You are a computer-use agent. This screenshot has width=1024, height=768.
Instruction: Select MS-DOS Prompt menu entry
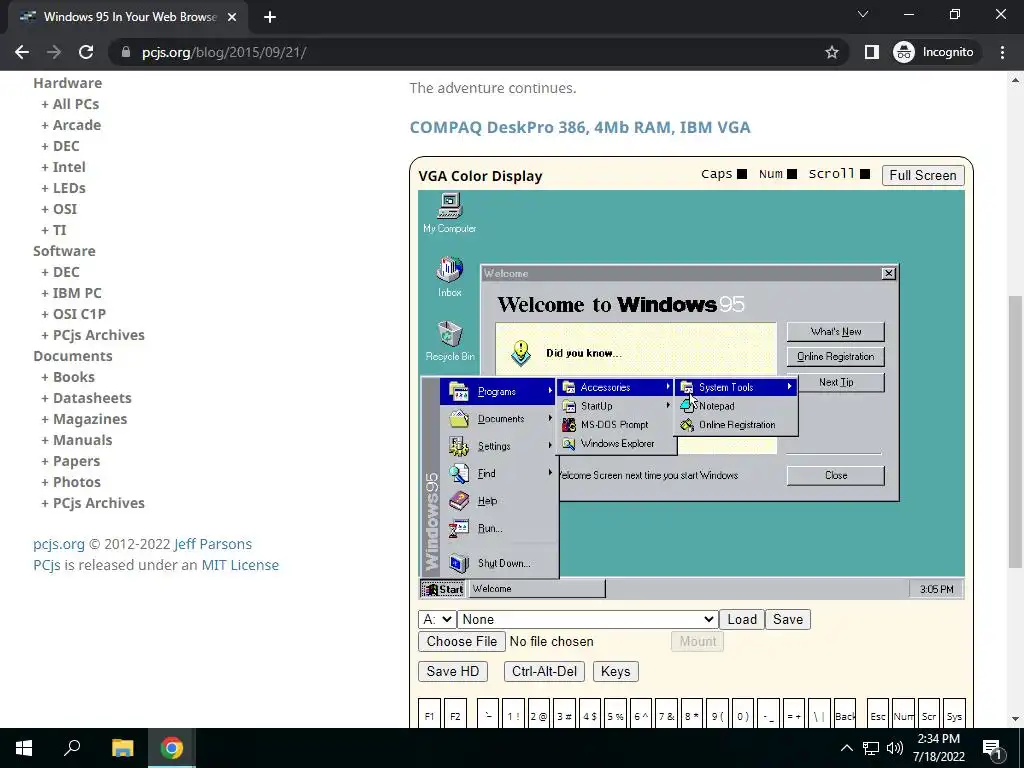click(x=616, y=424)
